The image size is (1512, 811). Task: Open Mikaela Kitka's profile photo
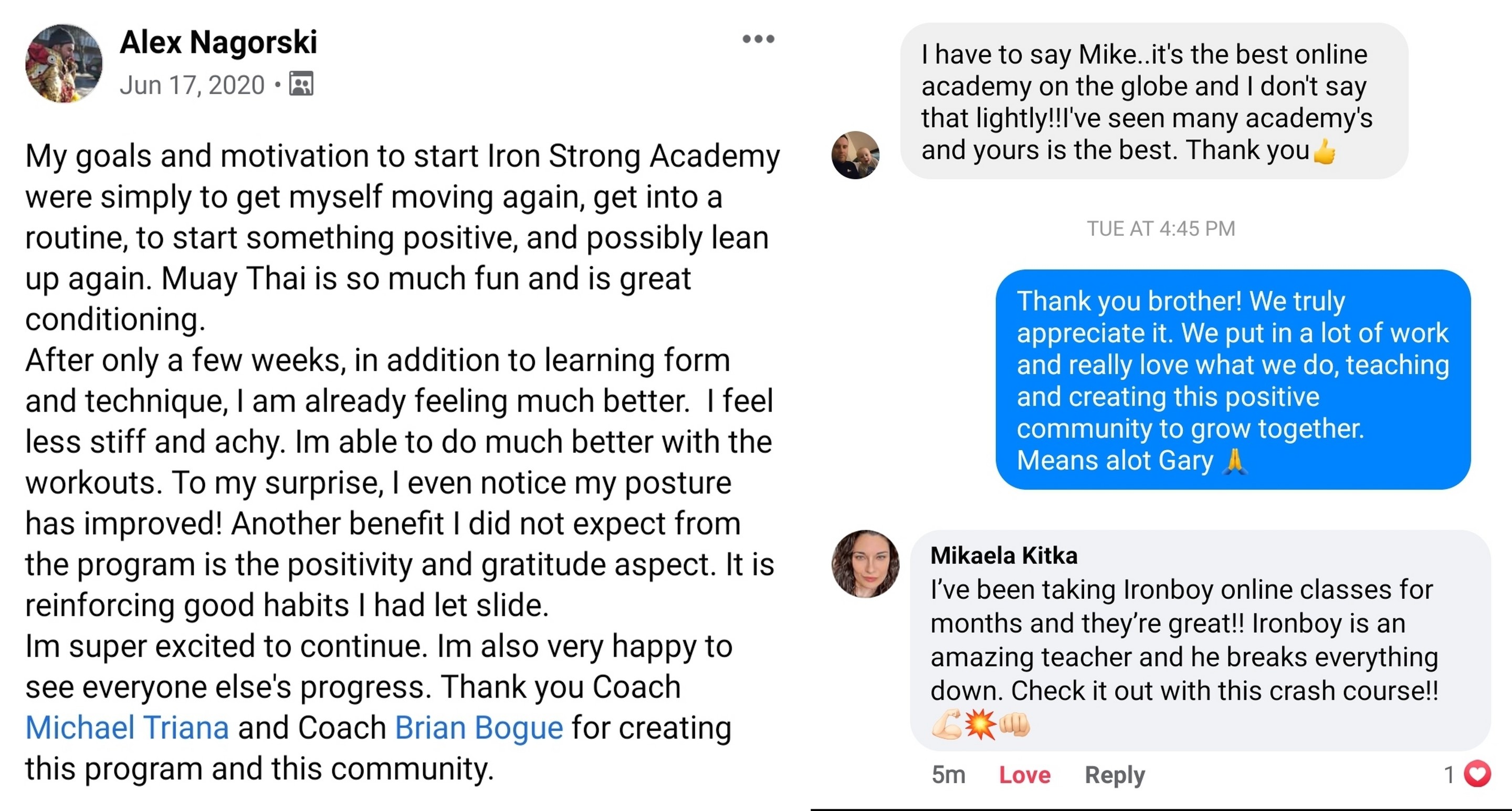(x=865, y=564)
